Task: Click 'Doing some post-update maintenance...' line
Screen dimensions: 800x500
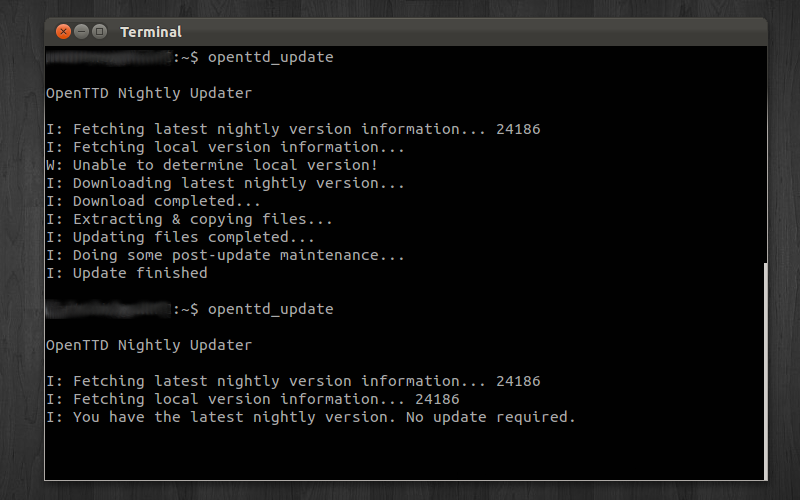Action: [226, 255]
